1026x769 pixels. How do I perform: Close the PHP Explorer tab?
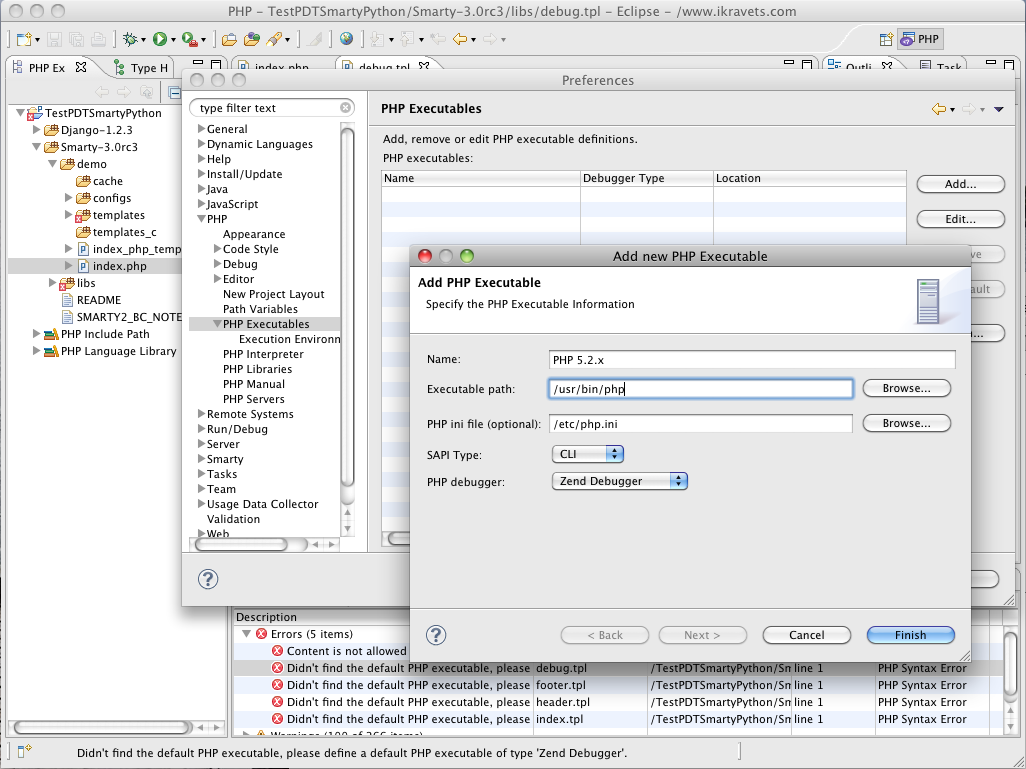[x=81, y=67]
